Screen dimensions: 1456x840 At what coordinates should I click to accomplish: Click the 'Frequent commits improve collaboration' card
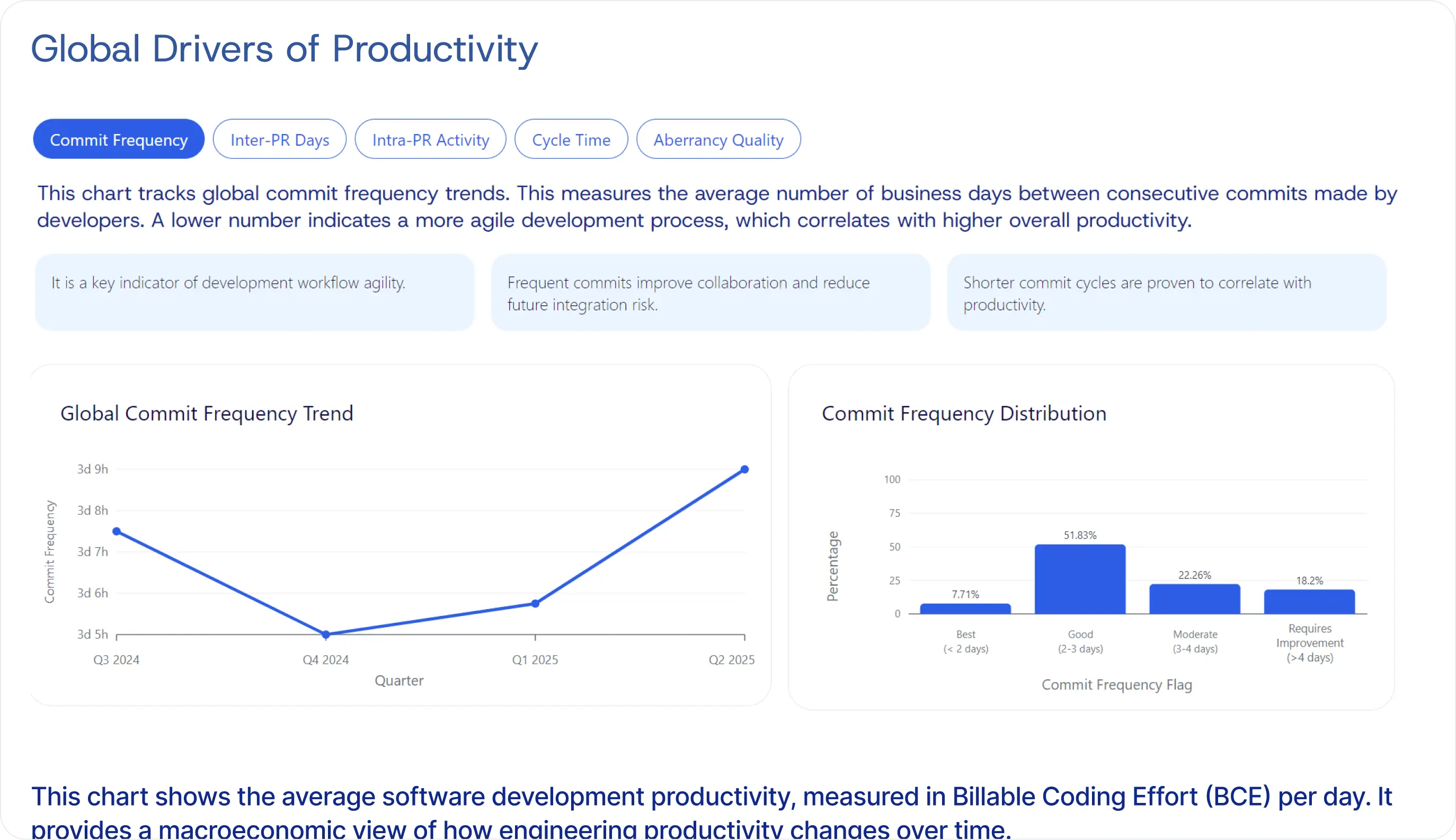711,292
